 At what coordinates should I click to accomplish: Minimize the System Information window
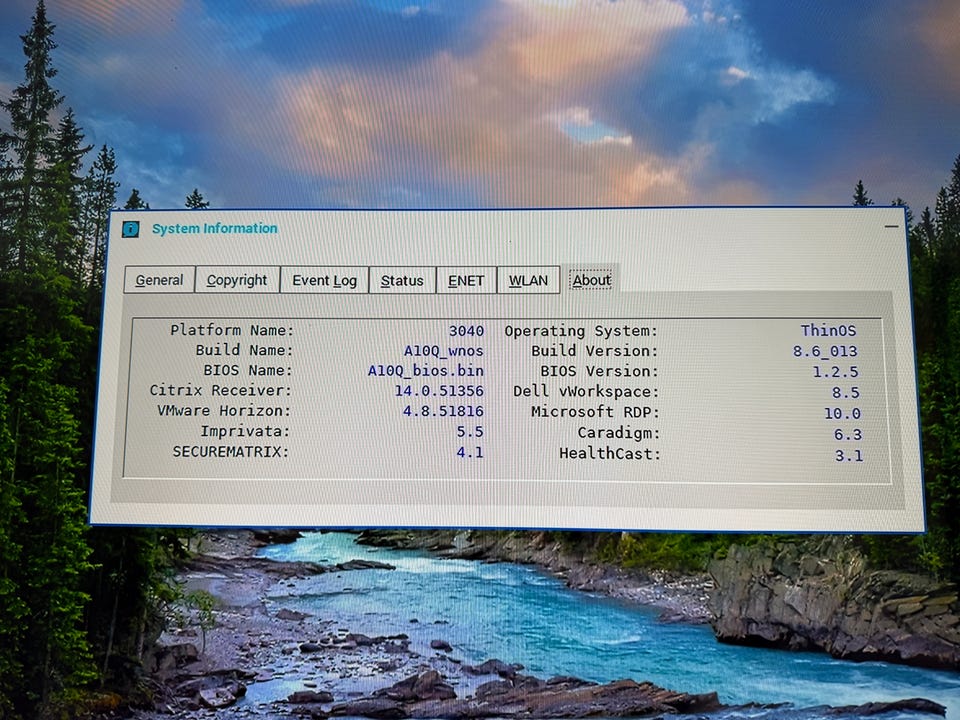(x=891, y=227)
